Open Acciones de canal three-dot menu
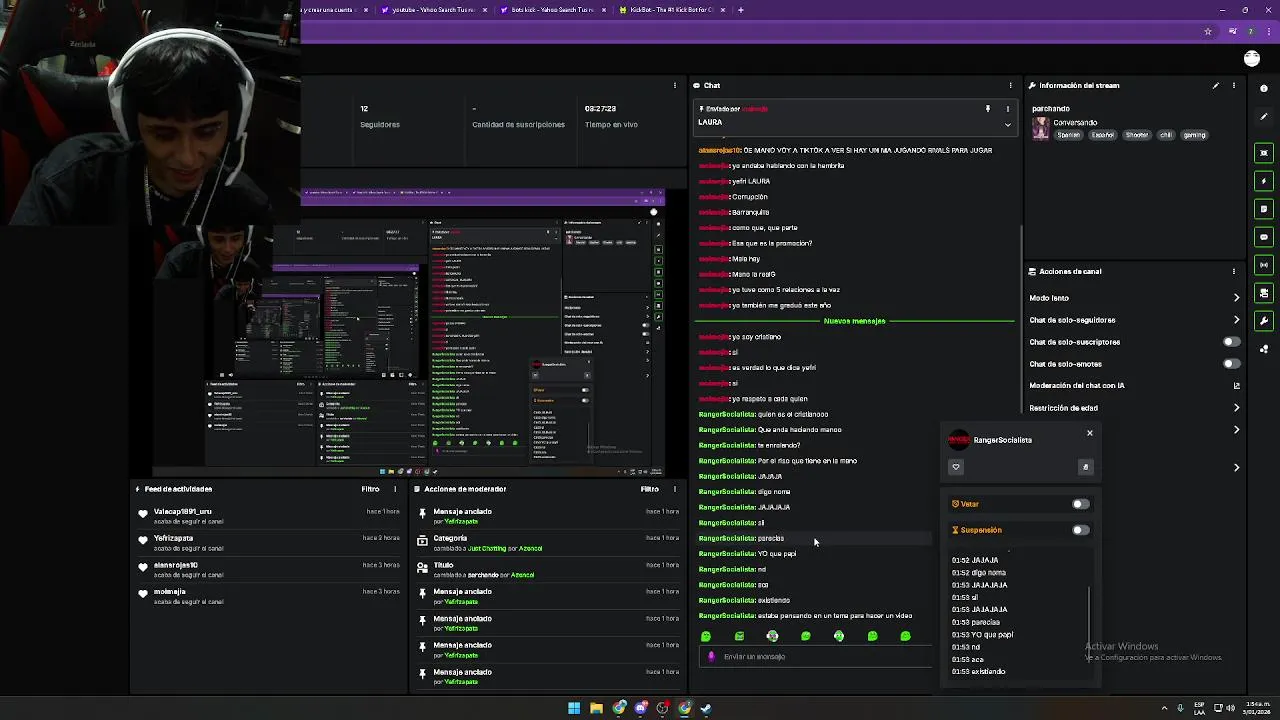The height and width of the screenshot is (720, 1280). (1234, 271)
